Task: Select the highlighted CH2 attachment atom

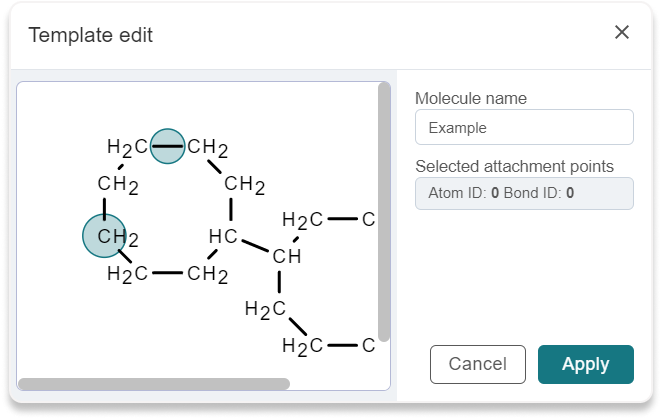Action: click(104, 236)
